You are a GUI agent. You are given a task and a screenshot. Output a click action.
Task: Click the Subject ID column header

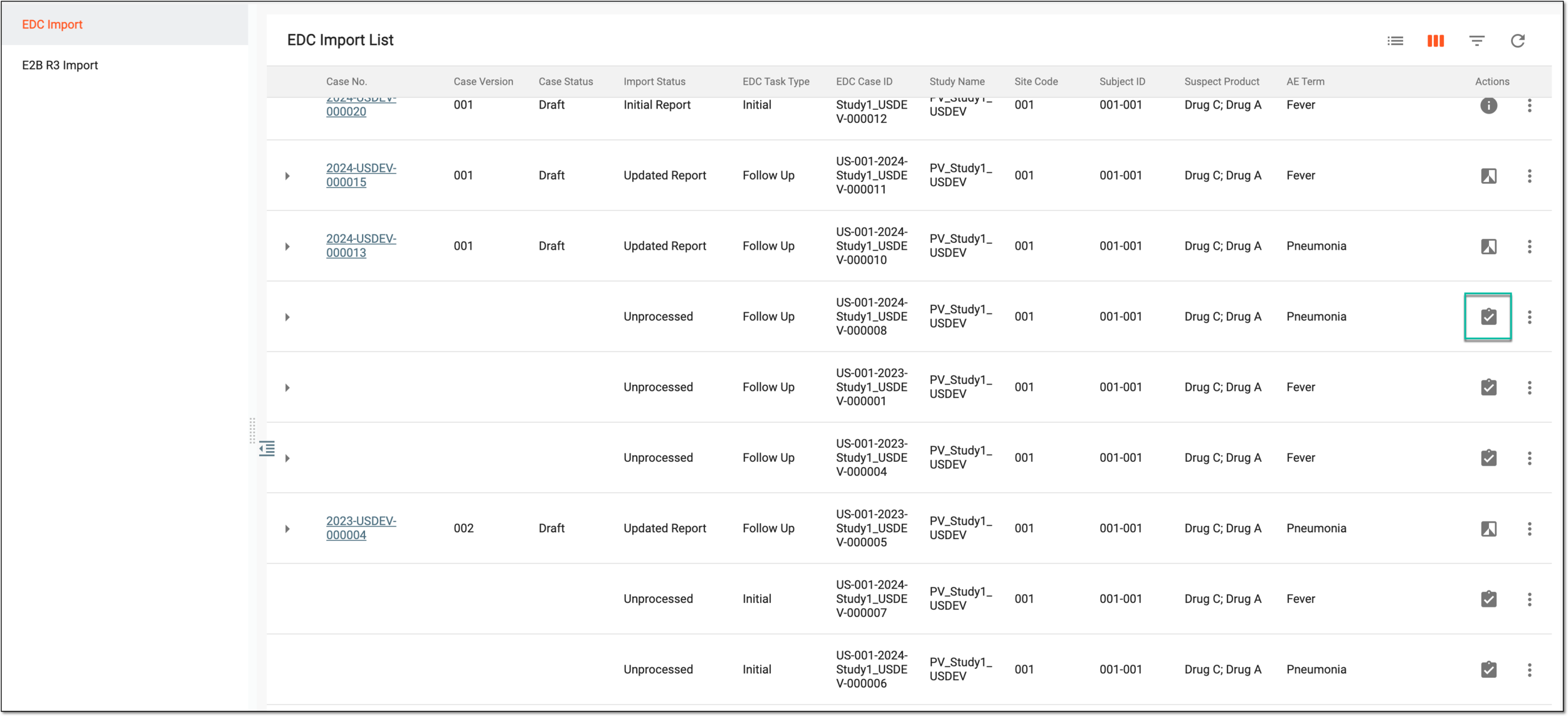pos(1122,82)
